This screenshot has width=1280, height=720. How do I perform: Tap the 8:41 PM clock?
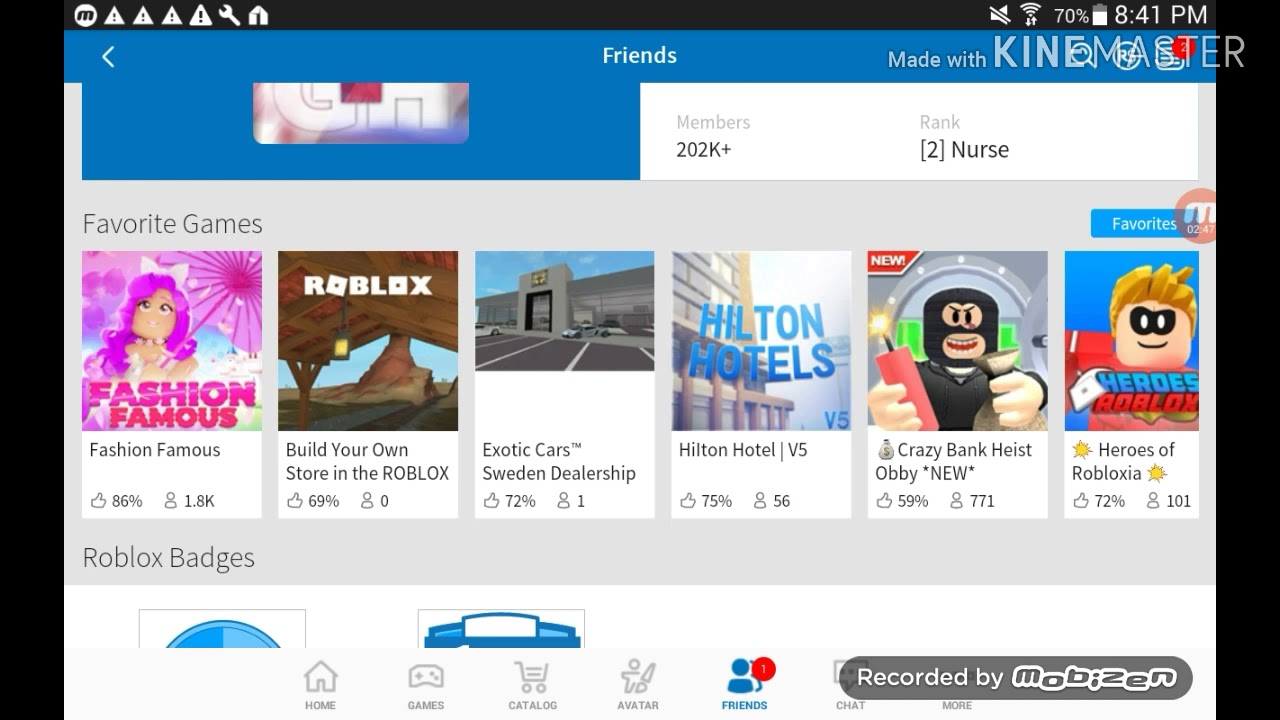(x=1161, y=15)
